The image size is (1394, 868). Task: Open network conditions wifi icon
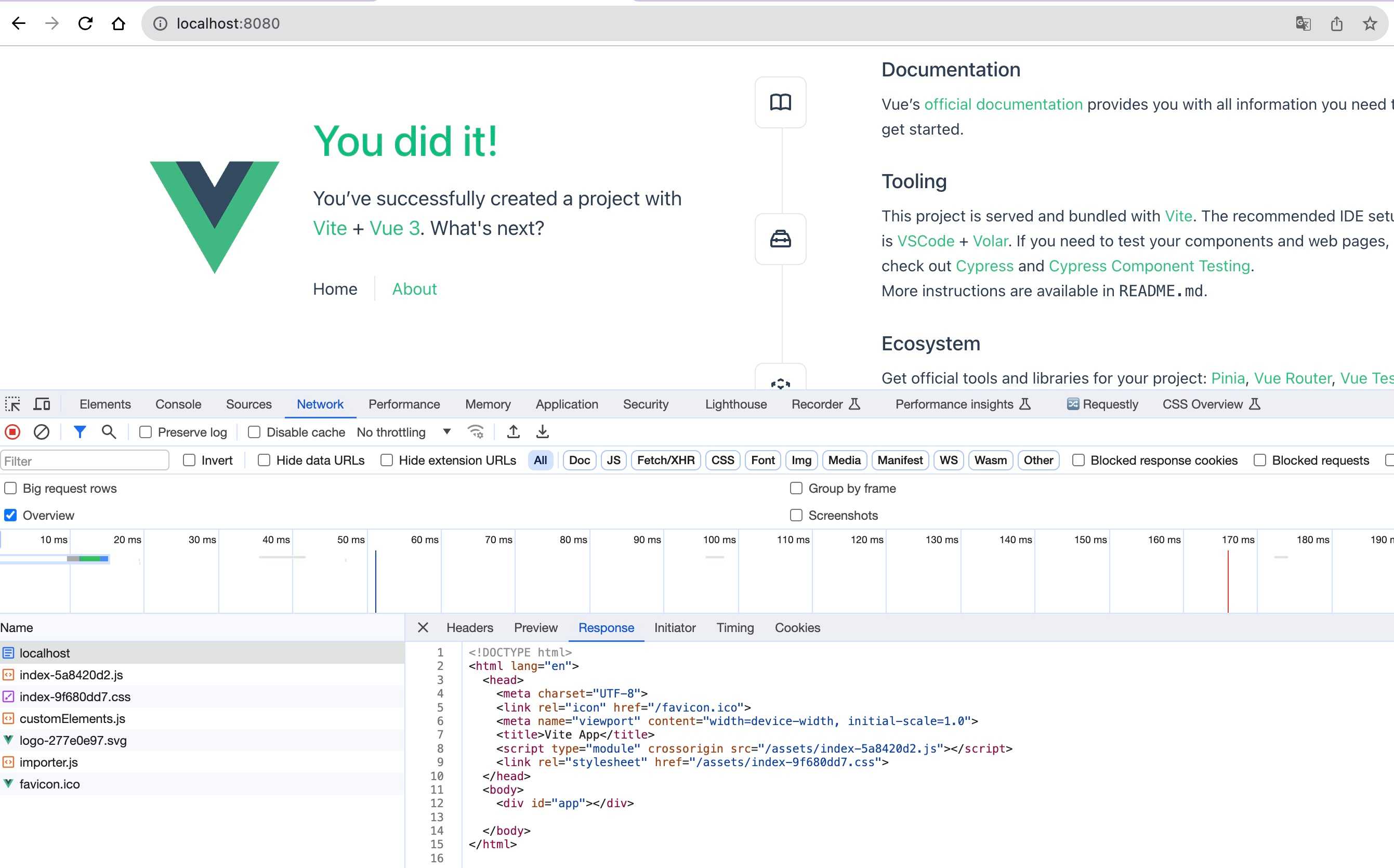pos(476,432)
